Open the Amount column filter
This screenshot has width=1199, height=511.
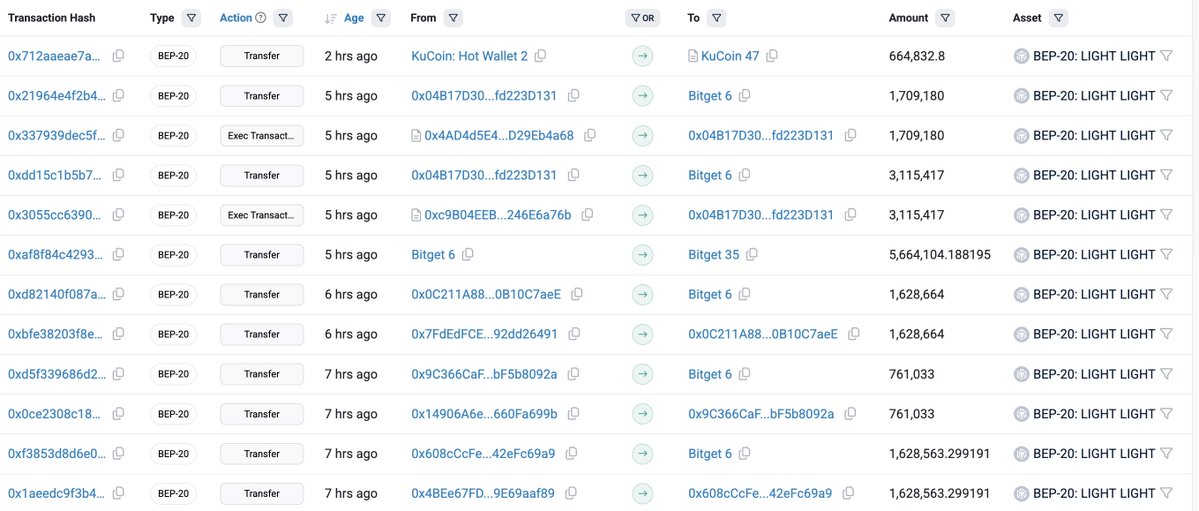coord(946,18)
